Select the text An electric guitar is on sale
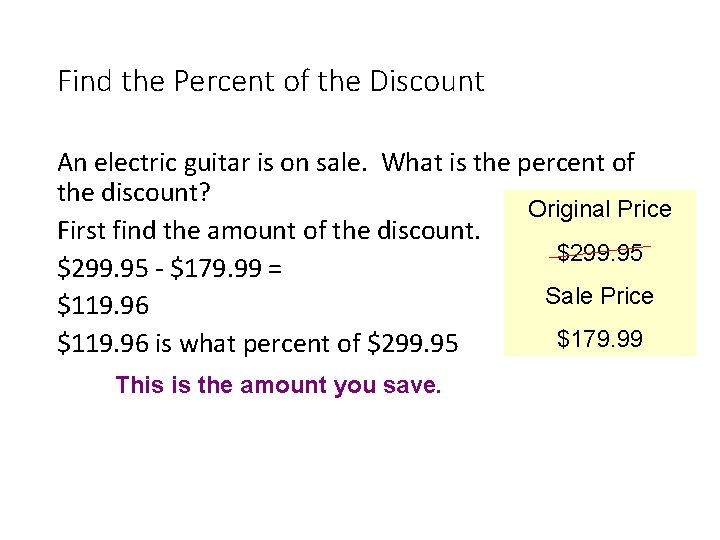This screenshot has width=720, height=540. pos(212,163)
